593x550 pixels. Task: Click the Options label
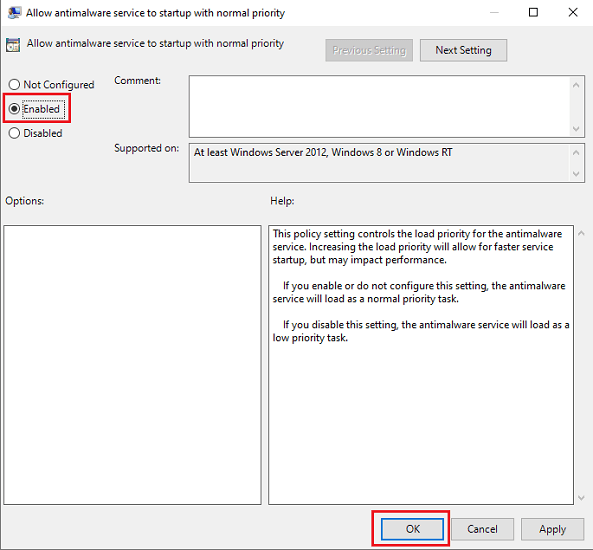(25, 201)
